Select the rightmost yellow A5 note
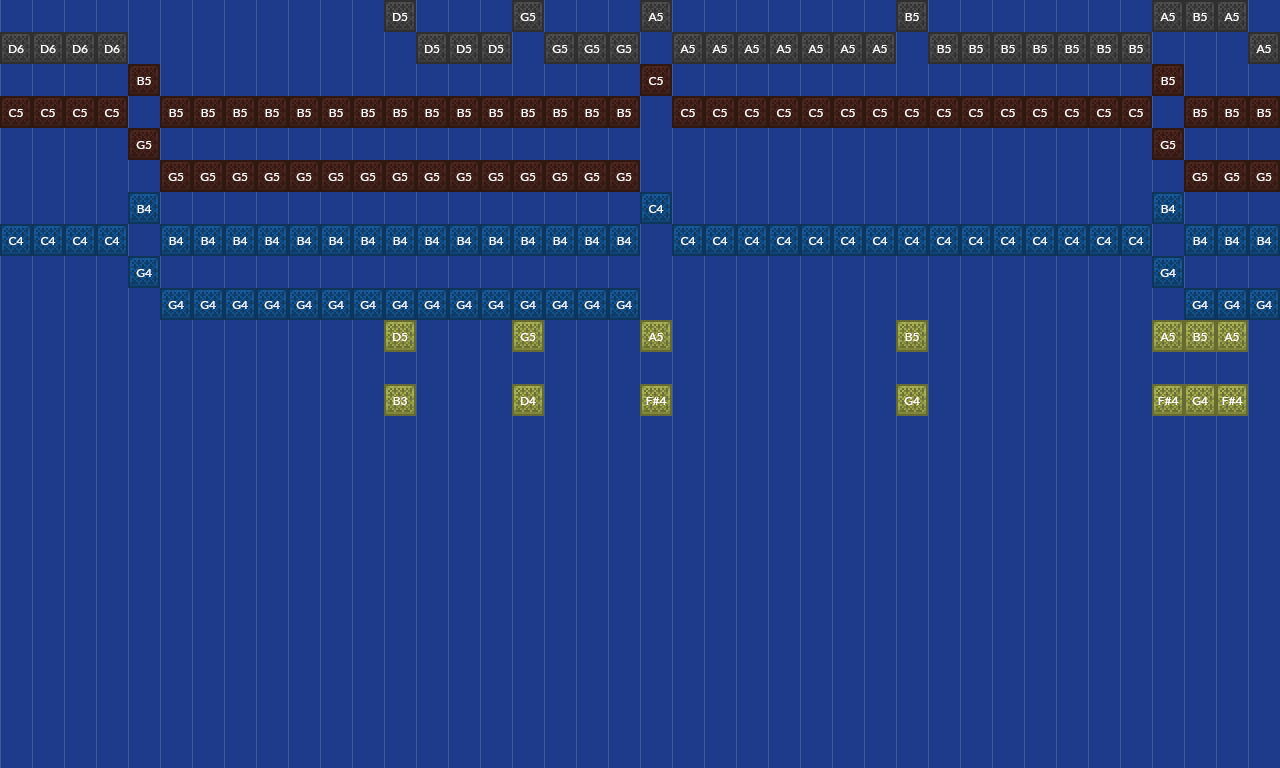1280x768 pixels. [1232, 336]
